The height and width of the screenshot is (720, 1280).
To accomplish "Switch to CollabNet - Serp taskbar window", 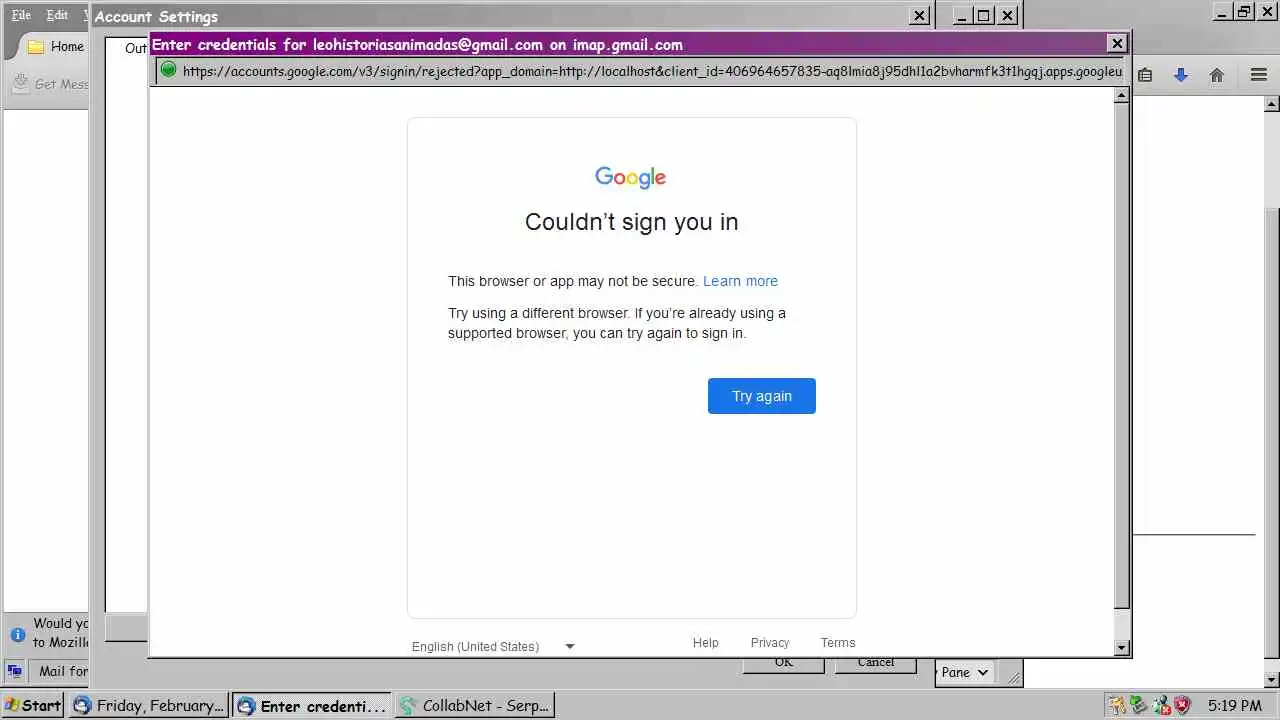I will click(474, 705).
